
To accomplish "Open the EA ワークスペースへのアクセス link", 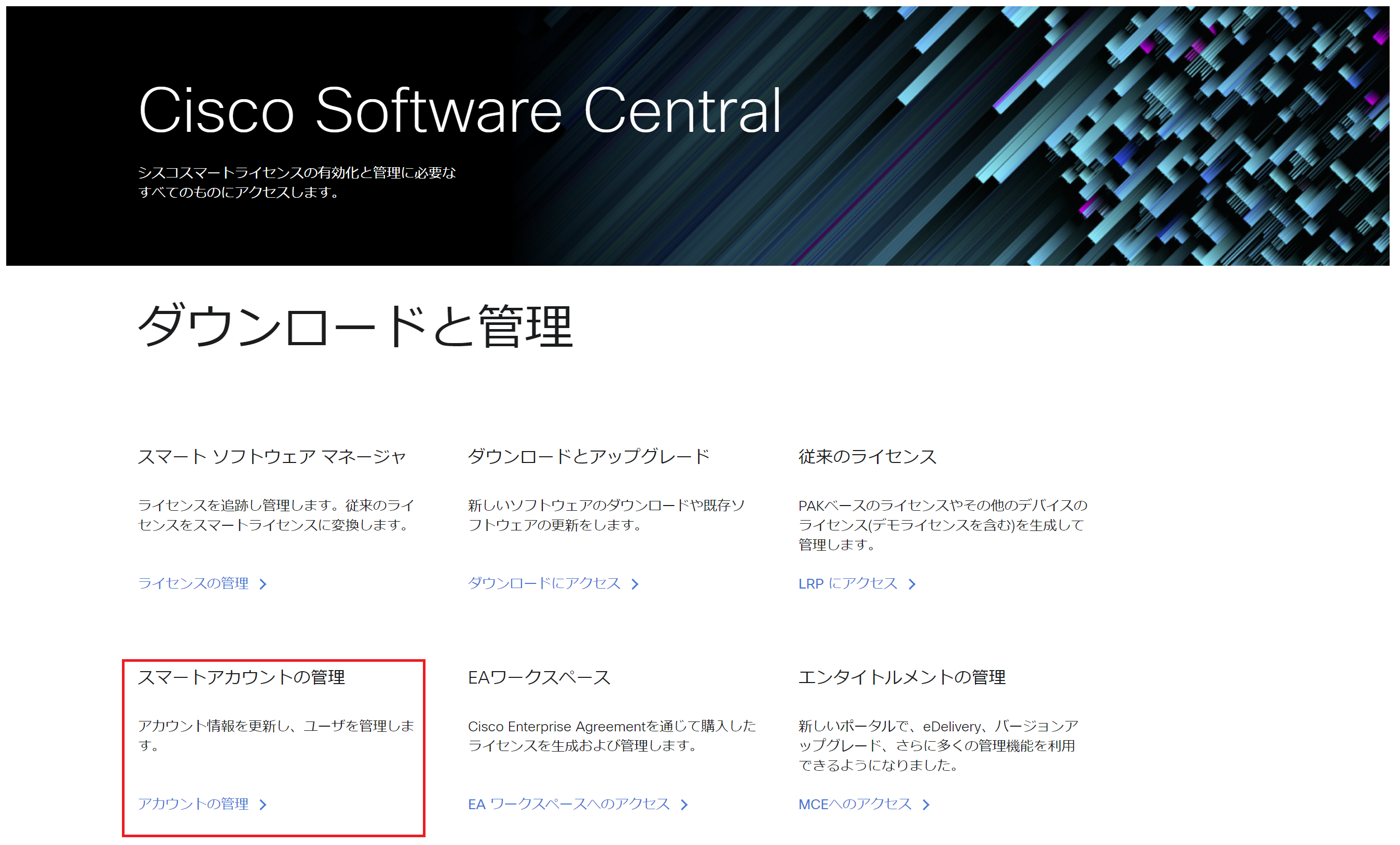I will (x=569, y=803).
